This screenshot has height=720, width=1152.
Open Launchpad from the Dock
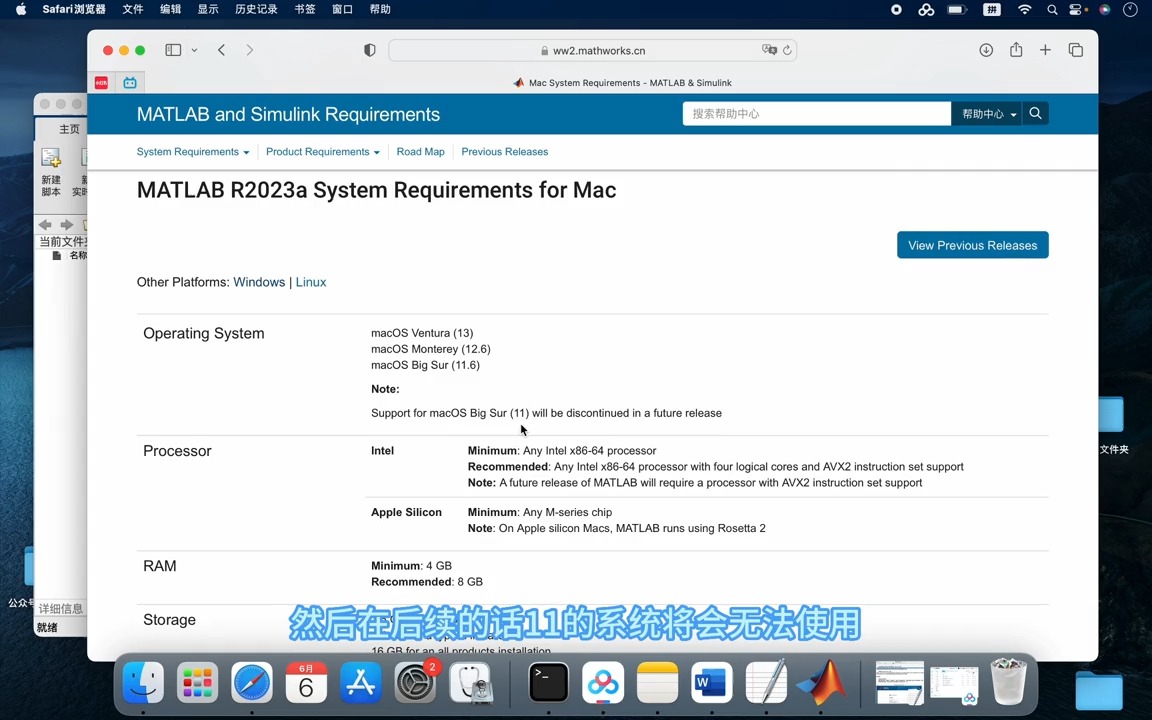198,683
